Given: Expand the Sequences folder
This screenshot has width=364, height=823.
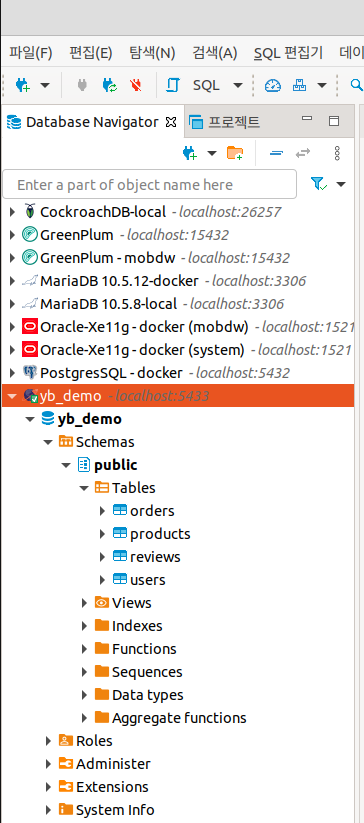Looking at the screenshot, I should pos(84,672).
